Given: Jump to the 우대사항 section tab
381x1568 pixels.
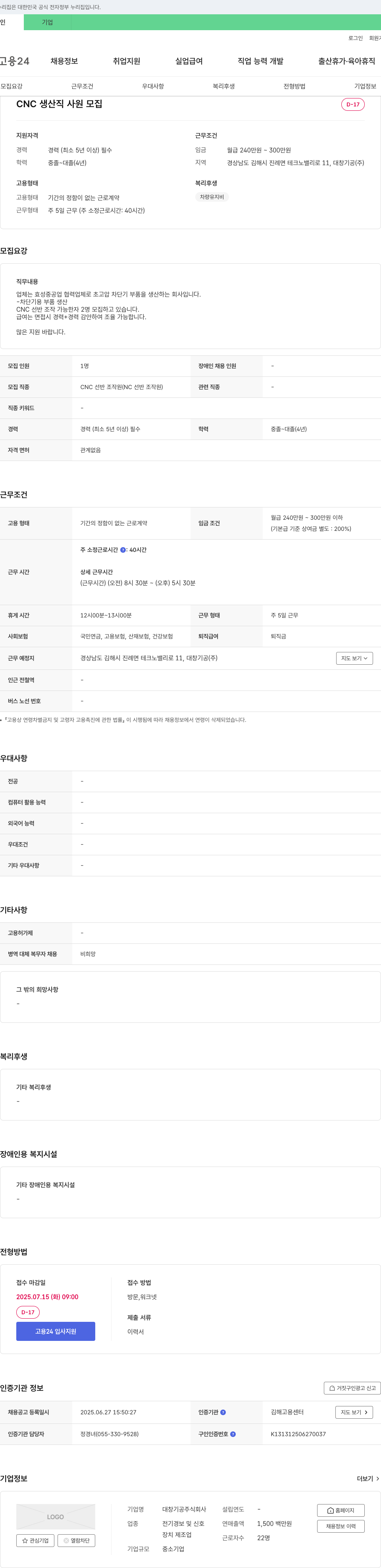Looking at the screenshot, I should (153, 87).
